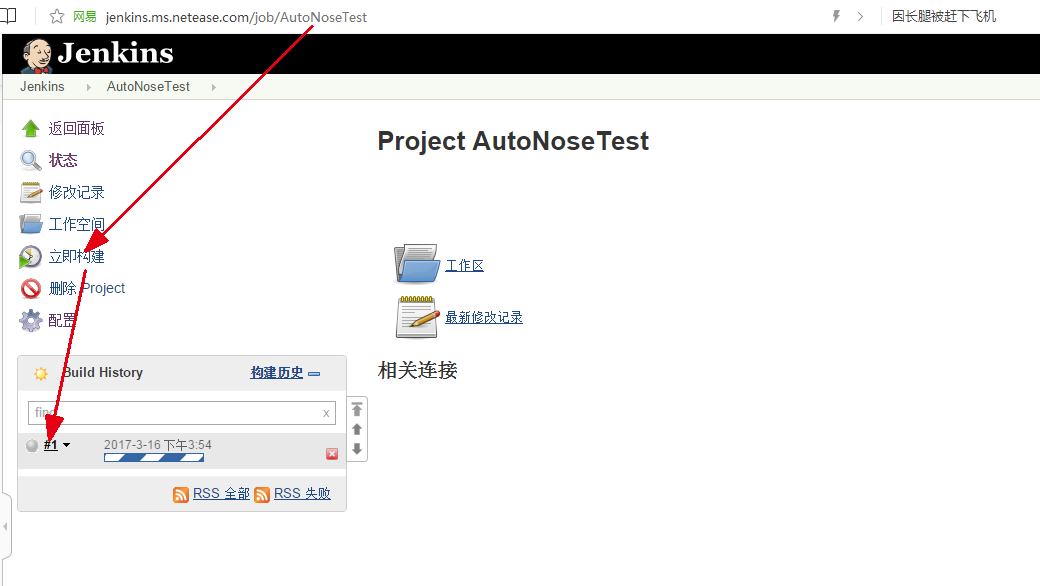Open the RSS 失败 feed link
Image resolution: width=1040 pixels, height=586 pixels.
pos(302,494)
